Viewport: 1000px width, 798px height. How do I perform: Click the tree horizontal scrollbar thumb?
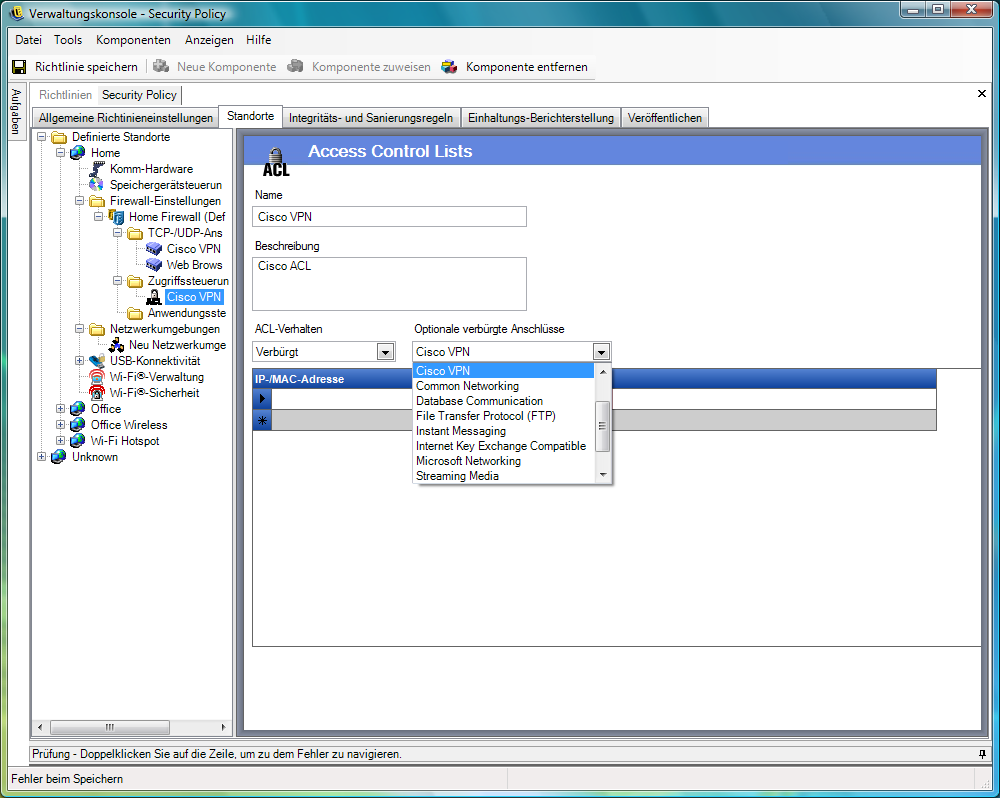pyautogui.click(x=110, y=727)
